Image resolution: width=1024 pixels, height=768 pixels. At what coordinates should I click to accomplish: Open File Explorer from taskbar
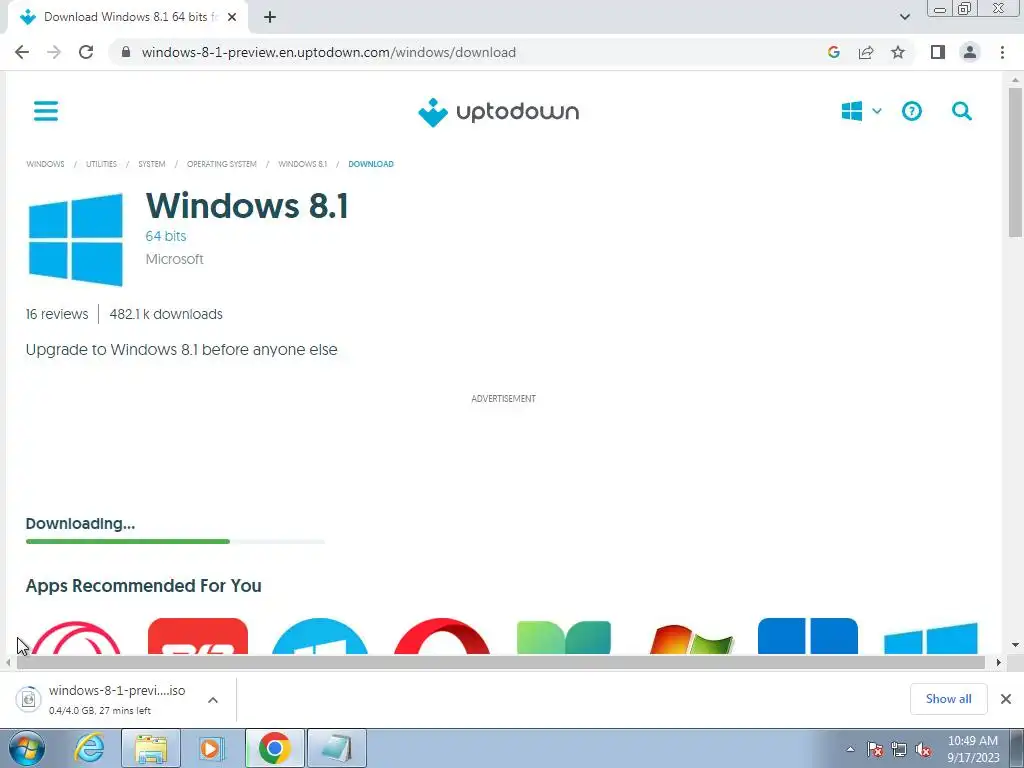pyautogui.click(x=151, y=748)
